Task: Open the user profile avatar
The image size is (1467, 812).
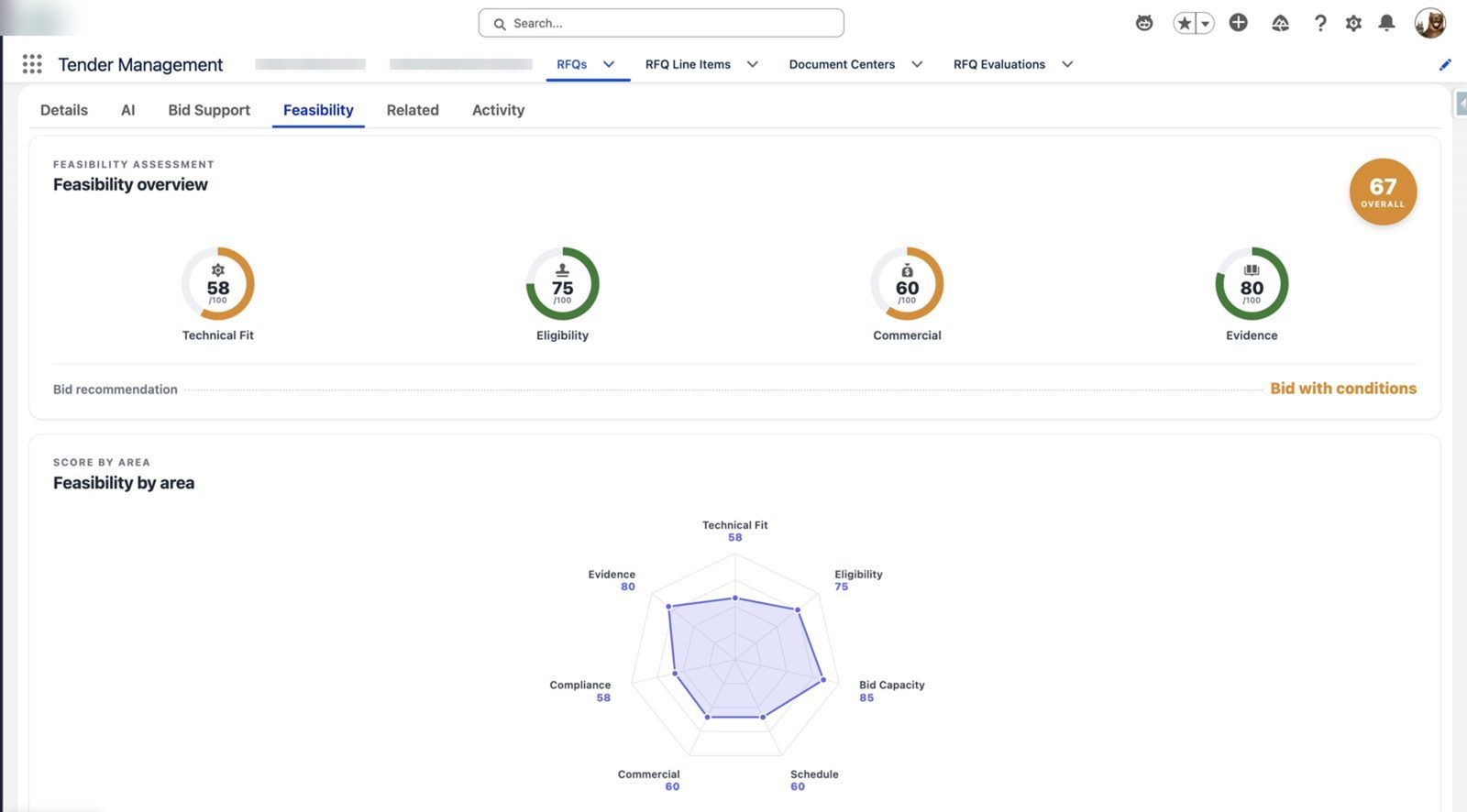Action: (x=1430, y=23)
